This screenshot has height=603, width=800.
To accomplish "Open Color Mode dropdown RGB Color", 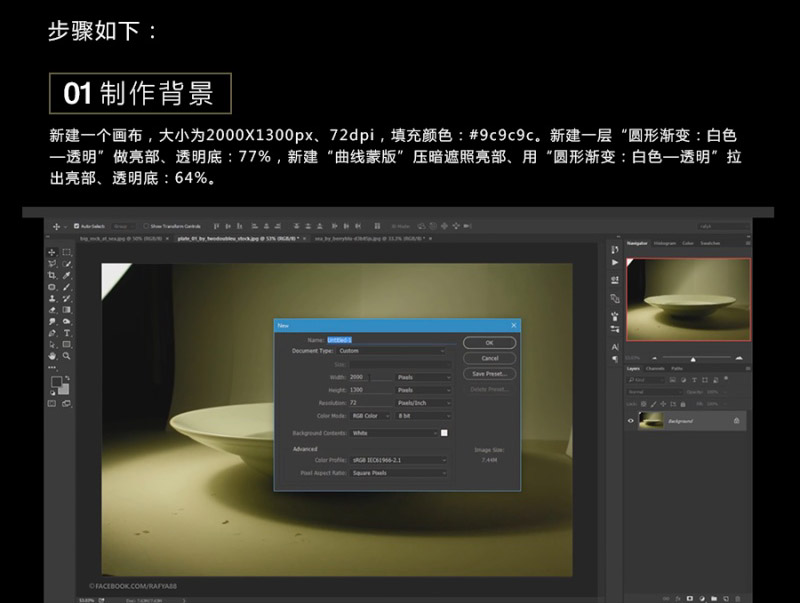I will coord(370,416).
